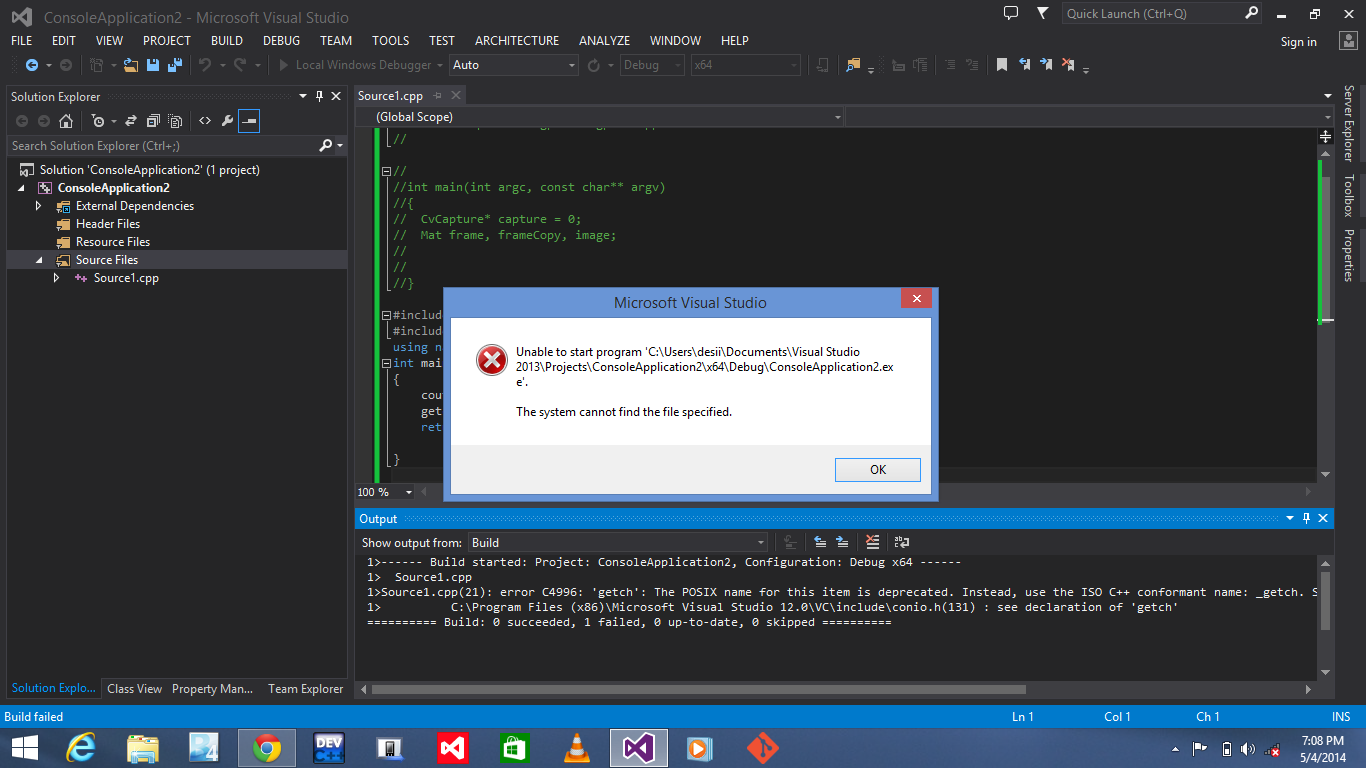Click the account avatar icon near Sign in
1366x768 pixels.
point(1348,41)
